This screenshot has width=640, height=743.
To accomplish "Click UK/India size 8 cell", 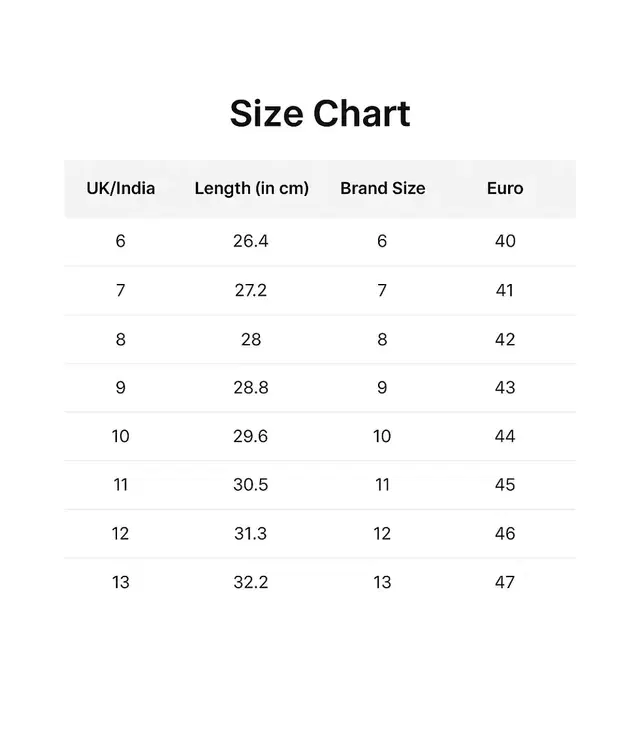I will (x=121, y=339).
